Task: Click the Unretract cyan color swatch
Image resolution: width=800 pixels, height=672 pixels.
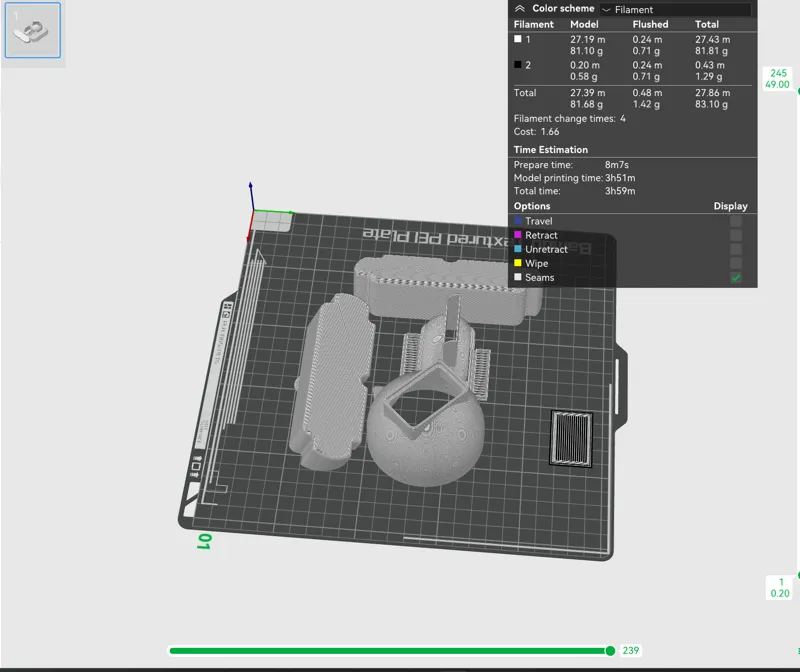Action: pyautogui.click(x=518, y=249)
